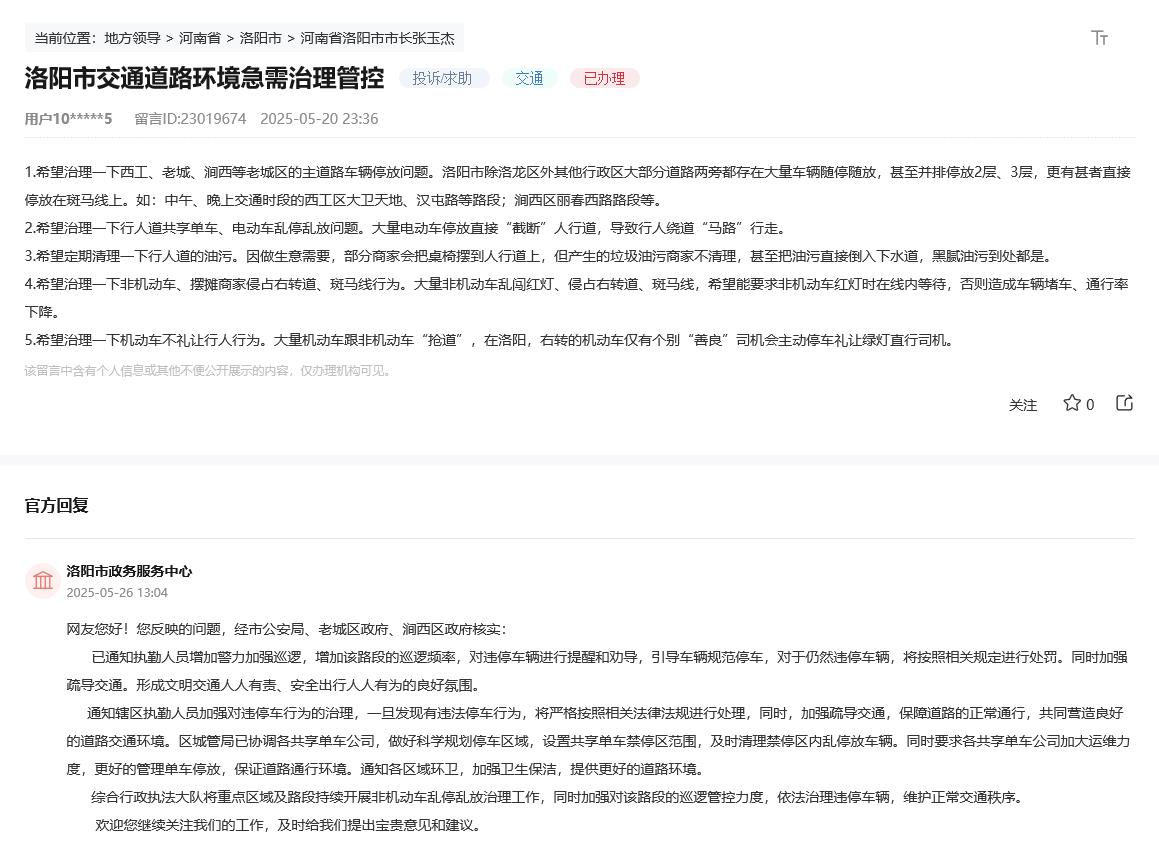Go to 地方领导 in the breadcrumb
This screenshot has height=849, width=1159.
pyautogui.click(x=132, y=38)
